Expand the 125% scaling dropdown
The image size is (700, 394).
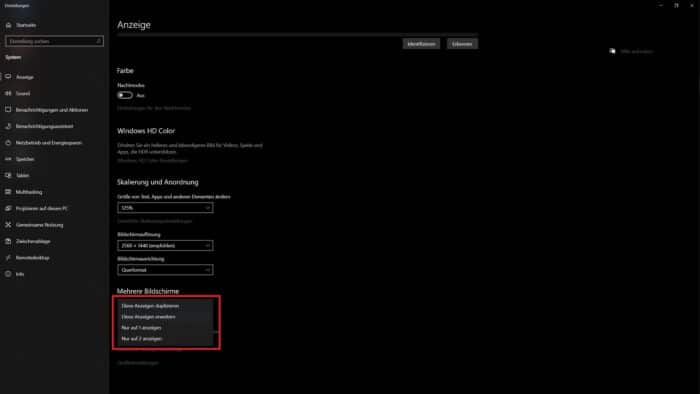coord(165,207)
